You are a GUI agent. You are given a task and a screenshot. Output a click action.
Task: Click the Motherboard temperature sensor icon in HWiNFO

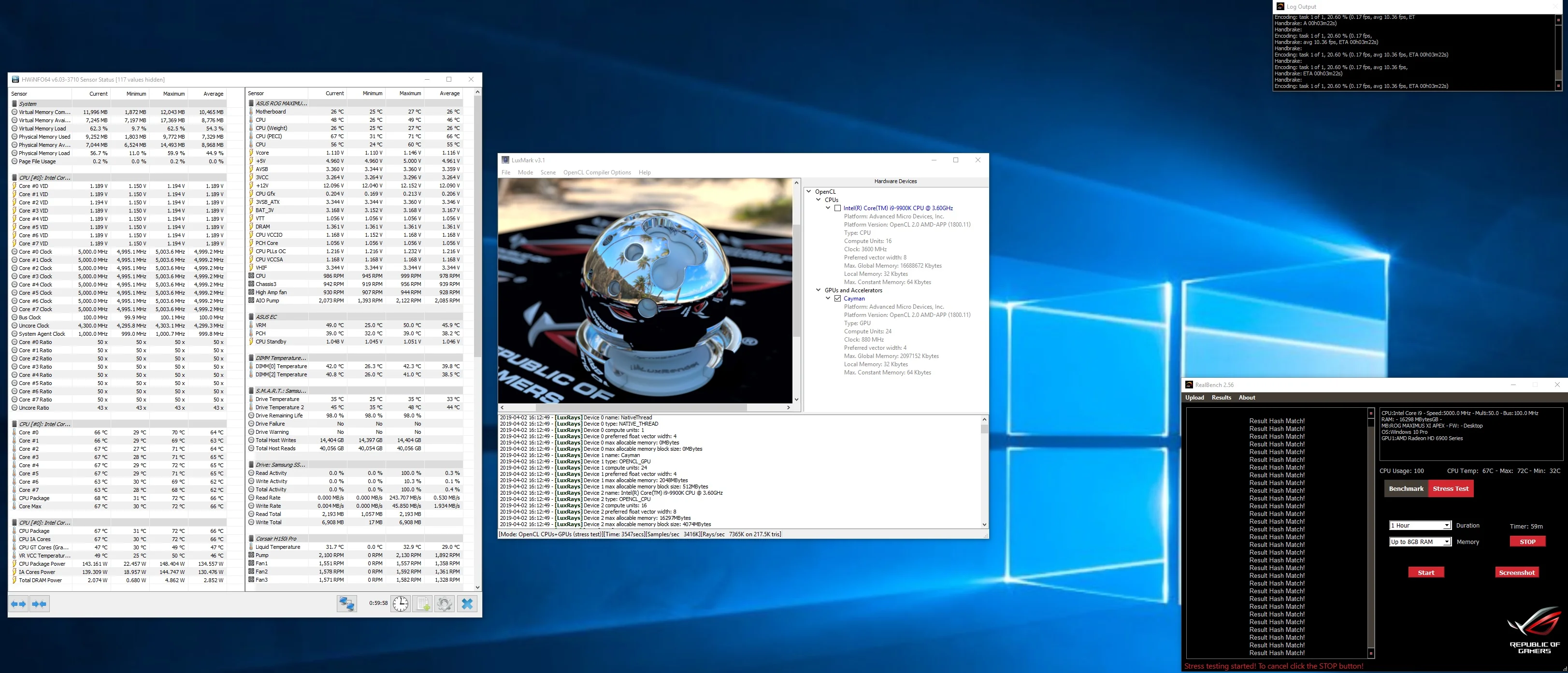pos(251,111)
